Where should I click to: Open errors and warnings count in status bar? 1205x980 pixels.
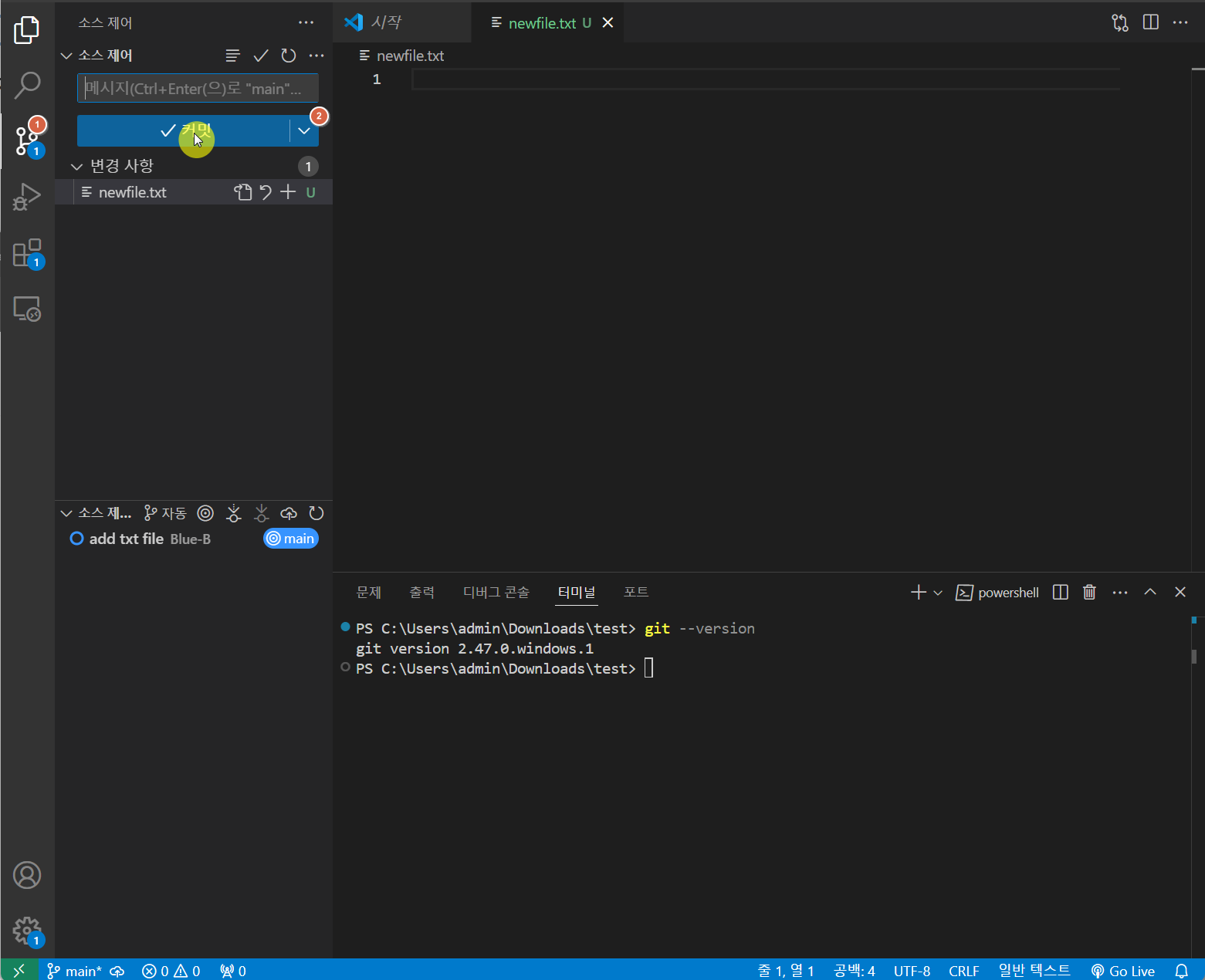(171, 971)
